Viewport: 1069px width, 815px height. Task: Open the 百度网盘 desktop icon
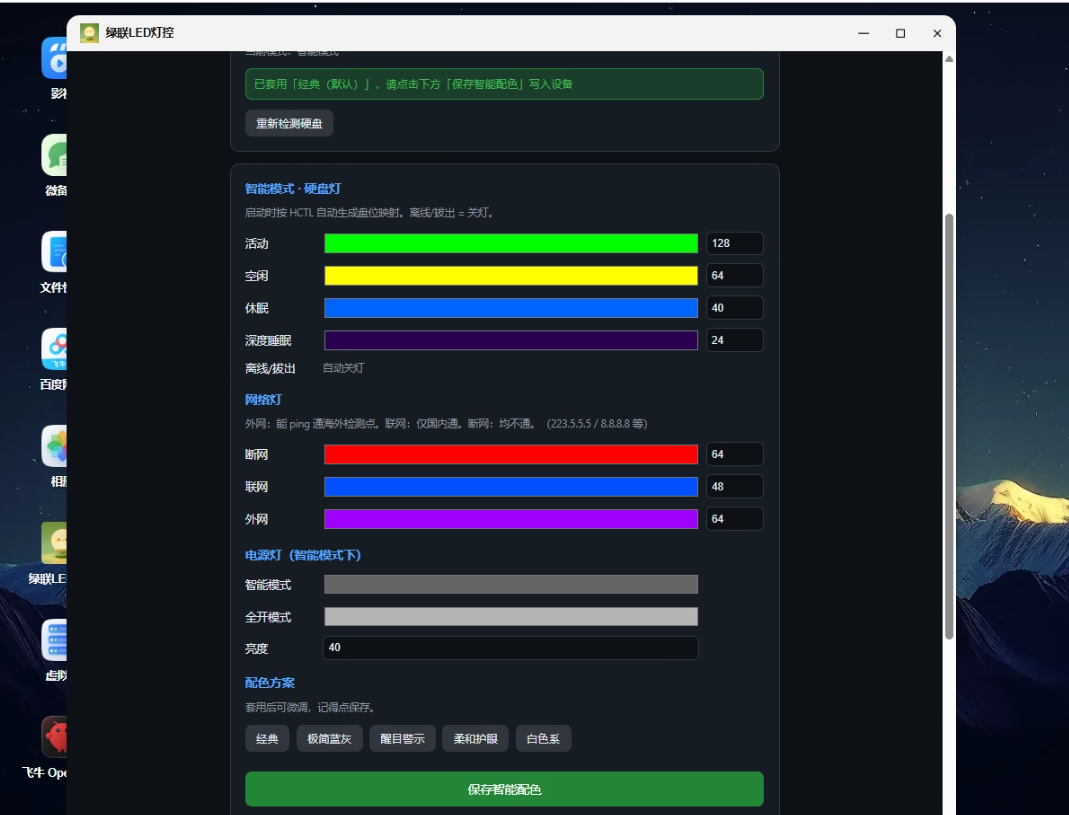(x=55, y=349)
